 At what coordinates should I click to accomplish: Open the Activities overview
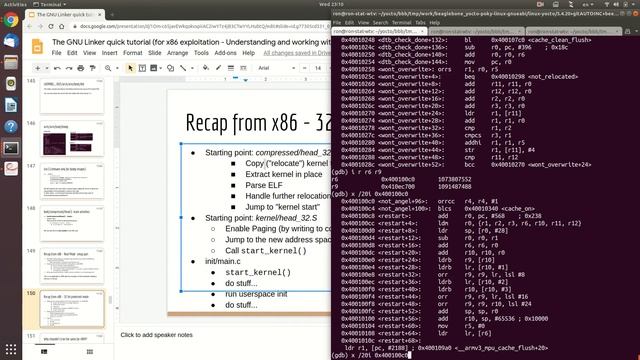(15, 4)
